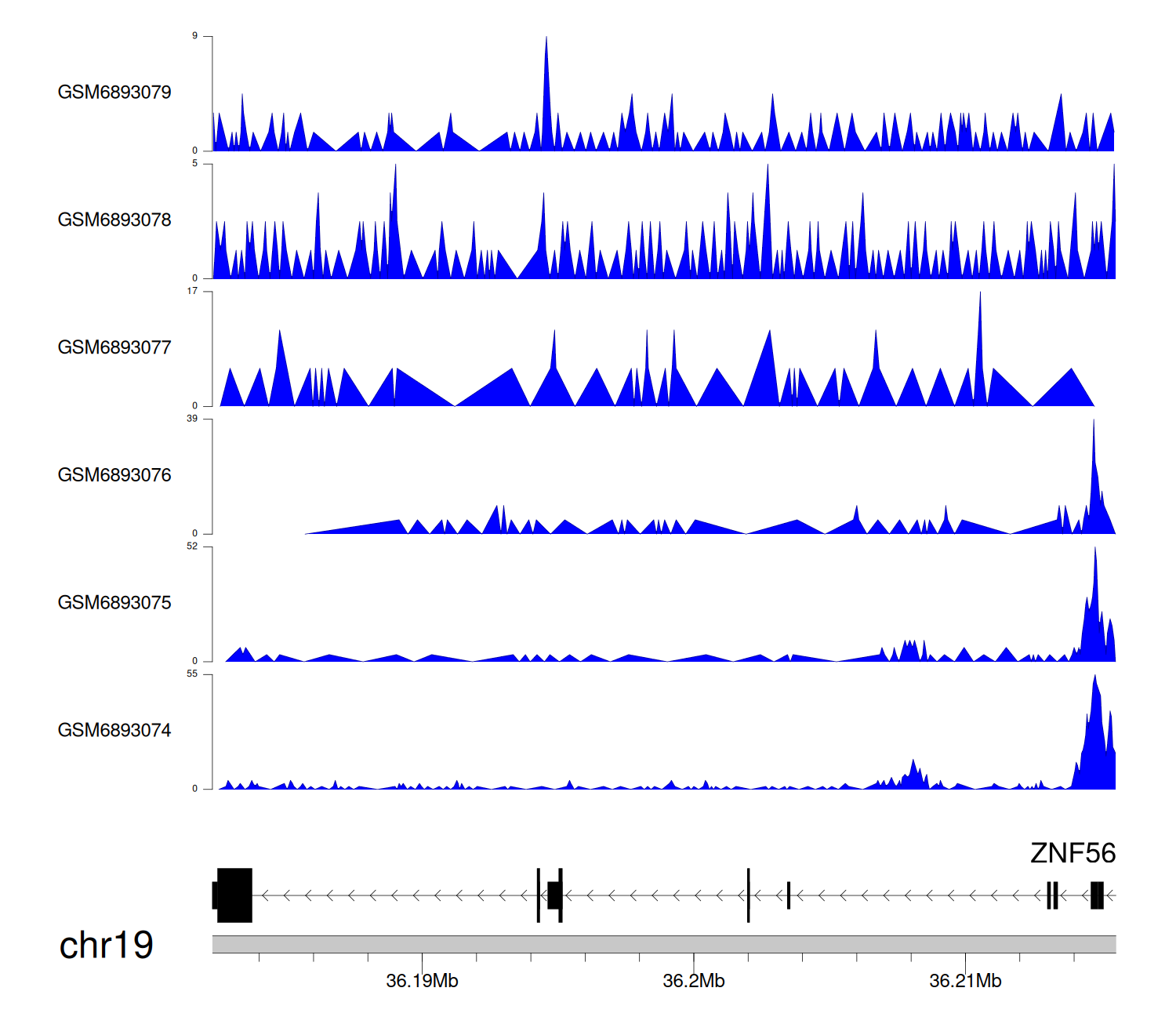Click the GSM6893074 track label
Viewport: 1176px width, 1035px height.
pyautogui.click(x=114, y=731)
